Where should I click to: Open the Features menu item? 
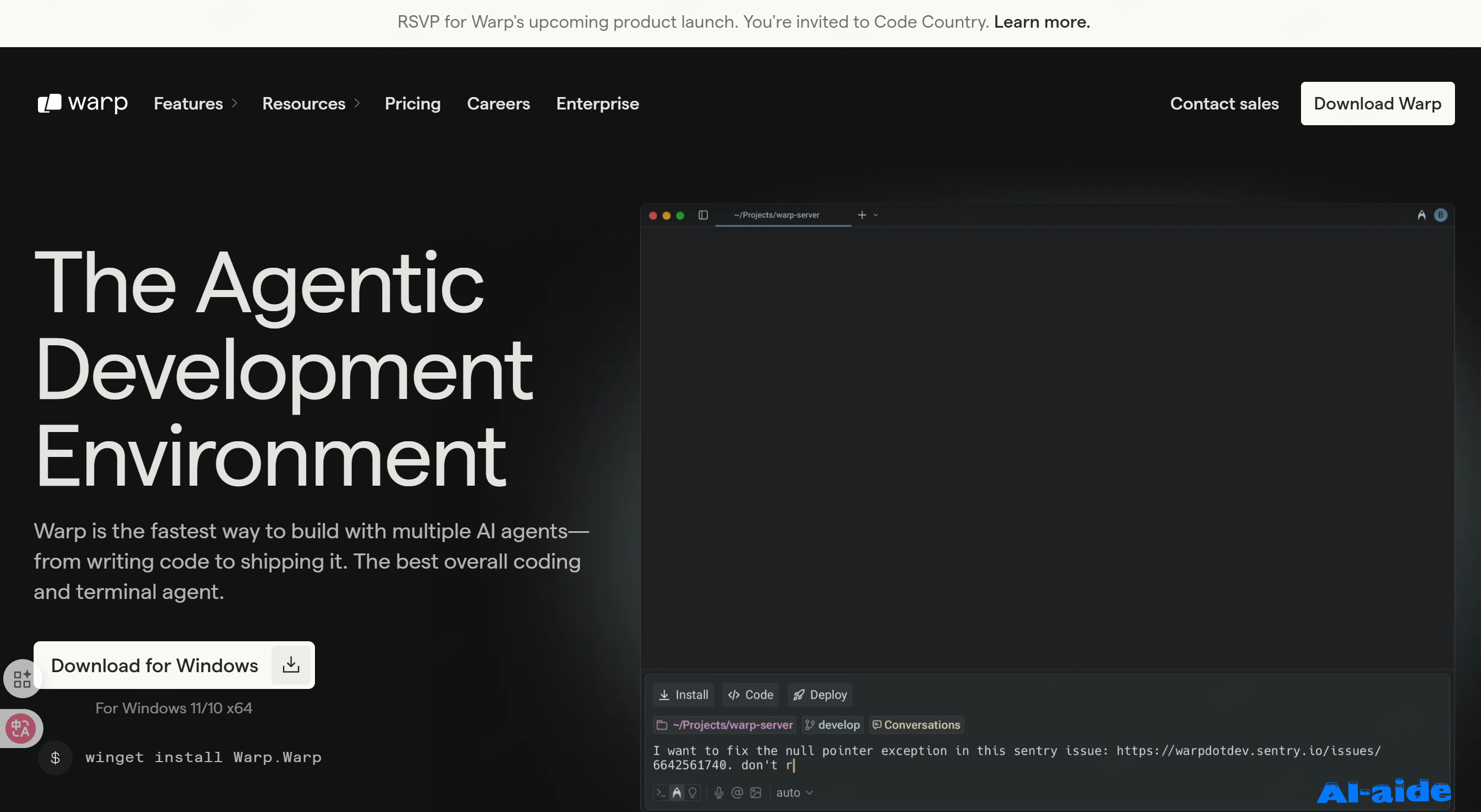coord(188,104)
